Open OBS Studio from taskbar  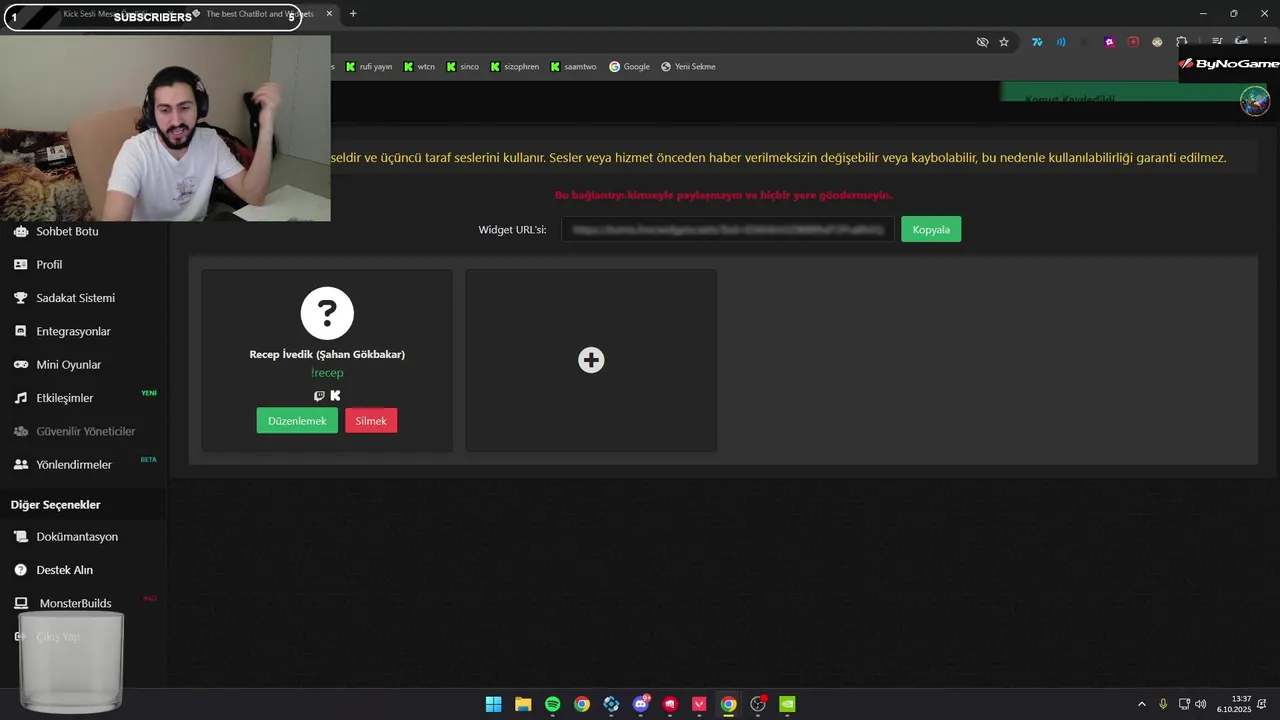pyautogui.click(x=758, y=704)
